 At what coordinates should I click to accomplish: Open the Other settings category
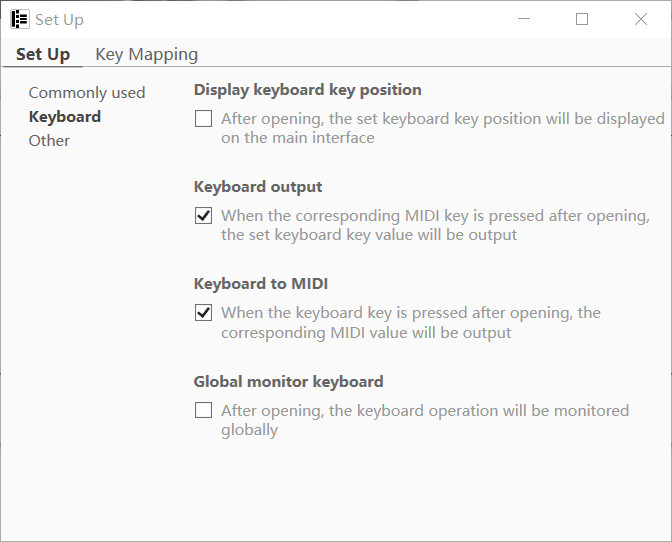tap(49, 141)
